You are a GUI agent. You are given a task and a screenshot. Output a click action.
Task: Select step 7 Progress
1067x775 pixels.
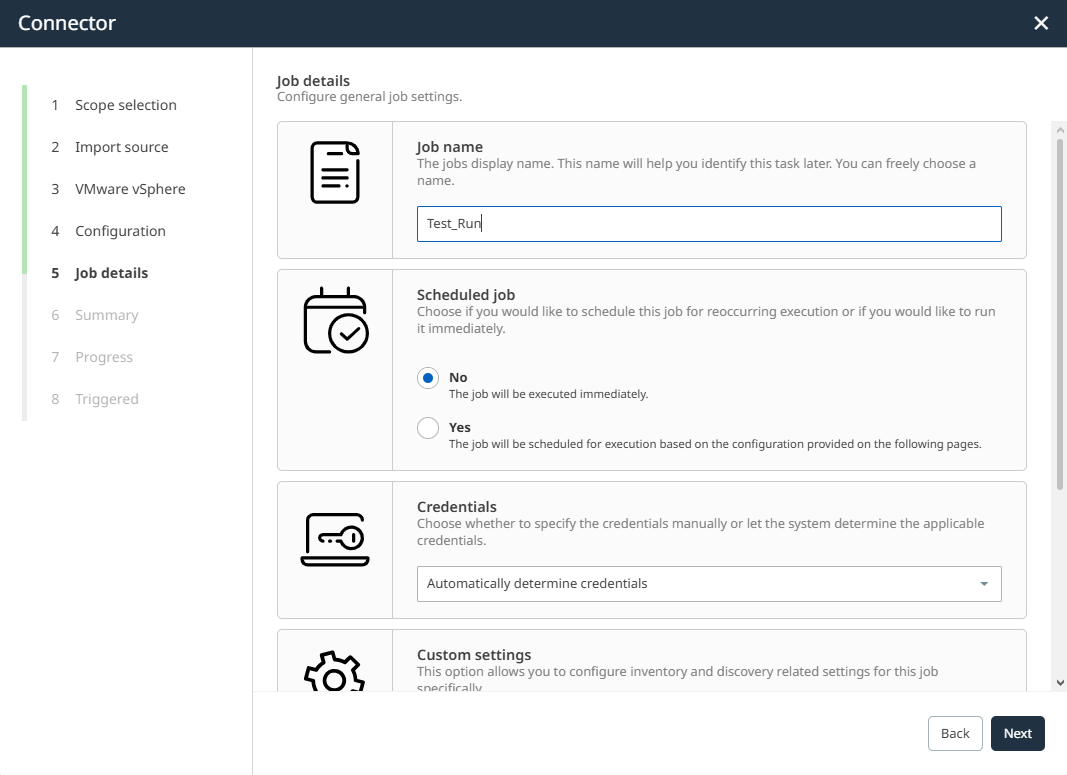(x=92, y=357)
